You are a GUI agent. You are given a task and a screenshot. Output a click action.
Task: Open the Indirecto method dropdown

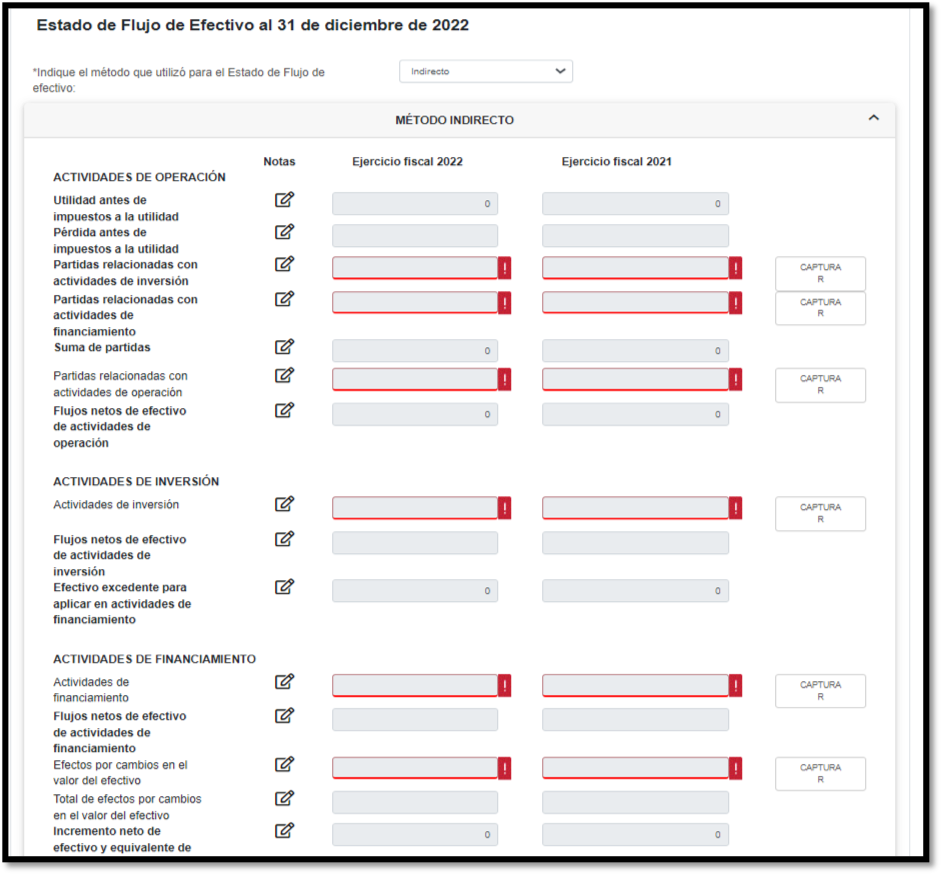pyautogui.click(x=486, y=72)
